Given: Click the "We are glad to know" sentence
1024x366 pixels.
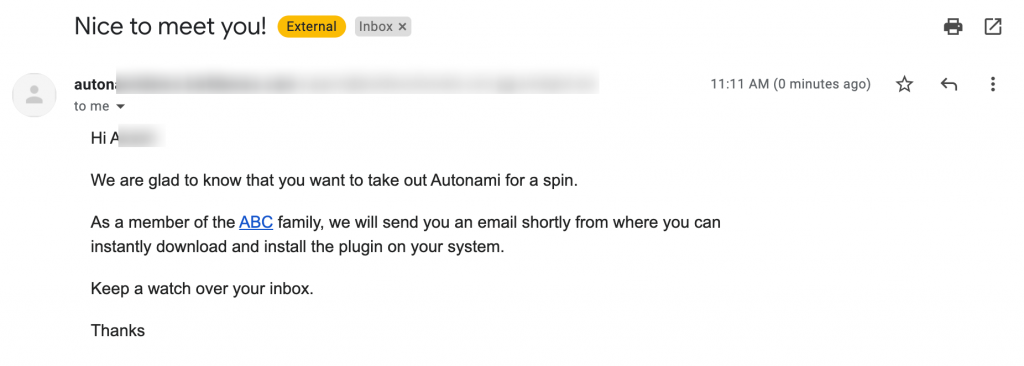Looking at the screenshot, I should coord(334,180).
